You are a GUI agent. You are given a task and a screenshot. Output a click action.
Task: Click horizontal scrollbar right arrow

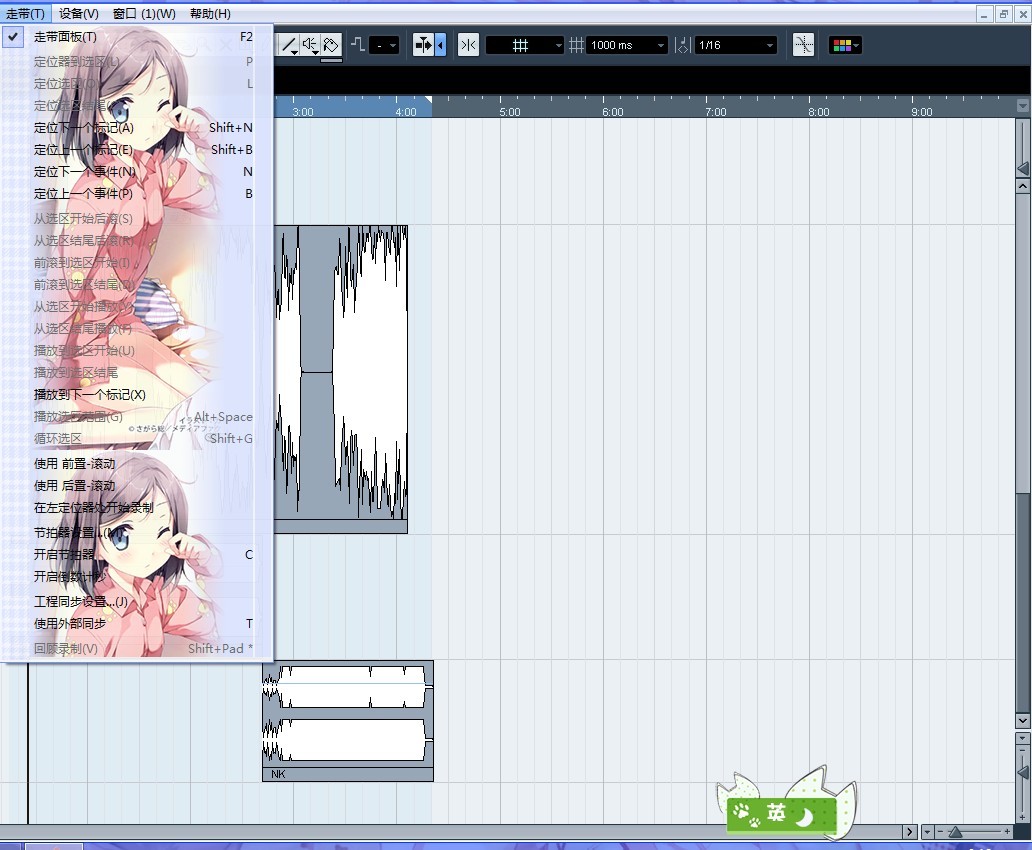(910, 832)
